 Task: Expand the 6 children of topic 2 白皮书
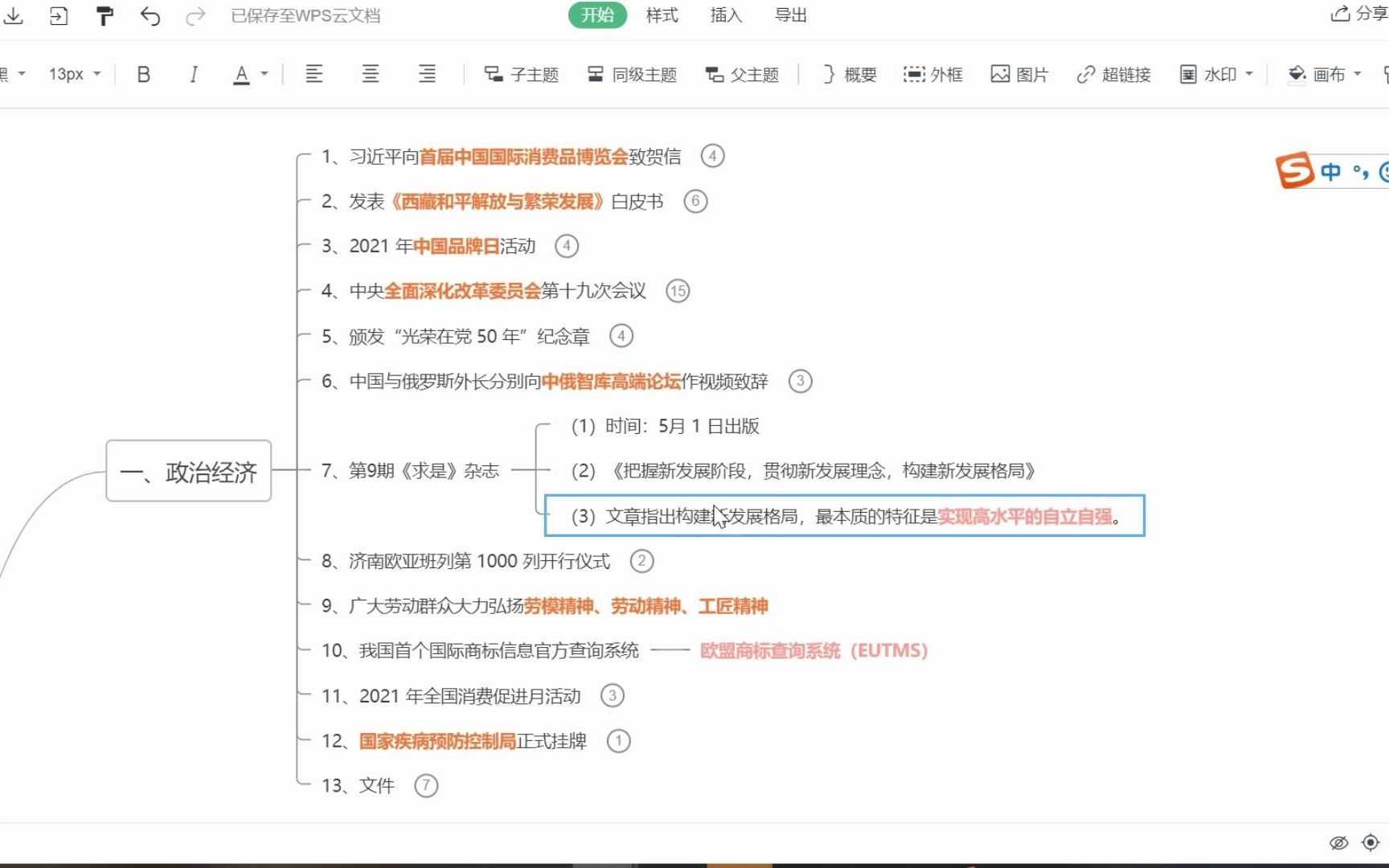click(x=695, y=201)
